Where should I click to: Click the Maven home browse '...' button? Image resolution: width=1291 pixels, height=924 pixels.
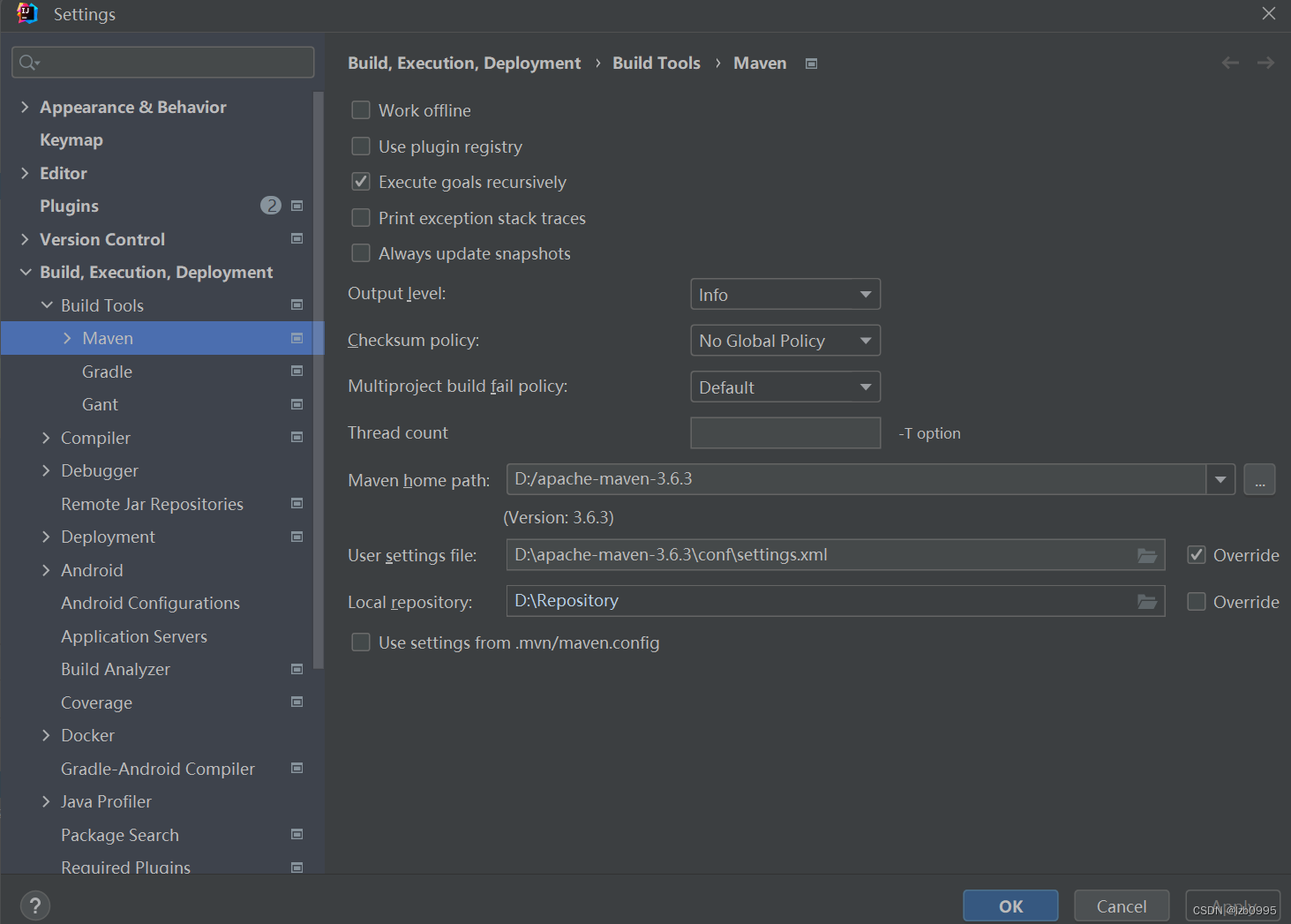(x=1259, y=480)
